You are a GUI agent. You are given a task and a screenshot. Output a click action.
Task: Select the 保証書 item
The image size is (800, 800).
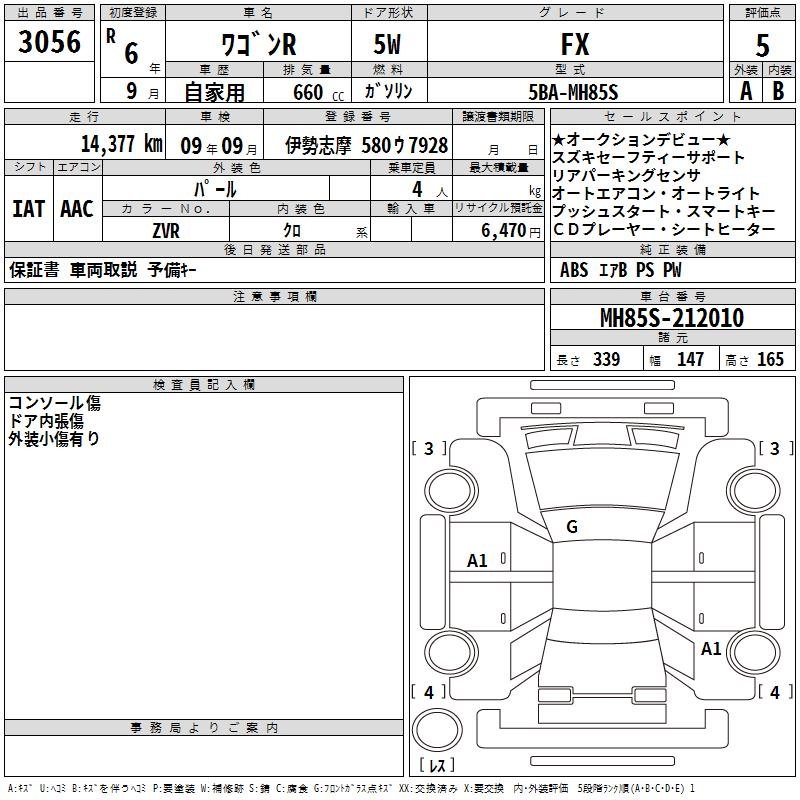pos(34,269)
